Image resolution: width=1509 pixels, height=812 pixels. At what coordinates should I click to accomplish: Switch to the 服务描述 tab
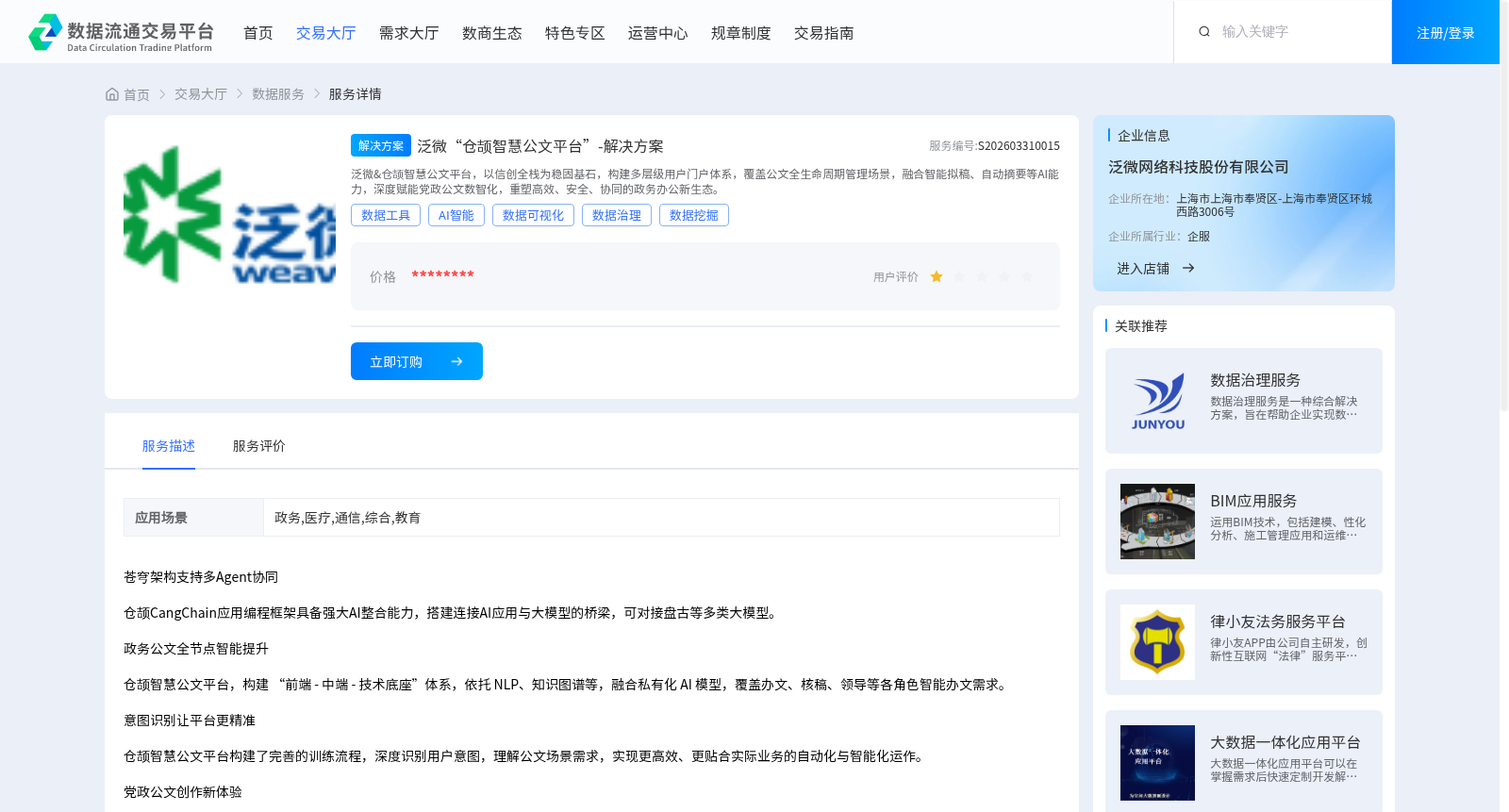pos(169,446)
